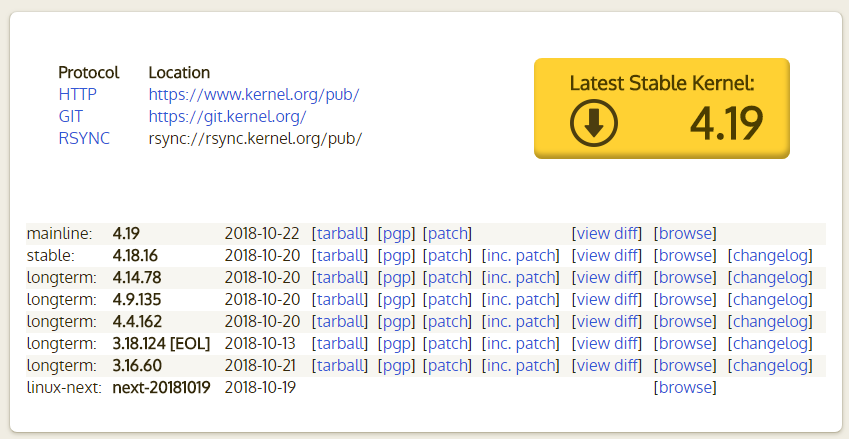Browse longterm 4.9.135 tree
The image size is (849, 439).
(x=685, y=299)
